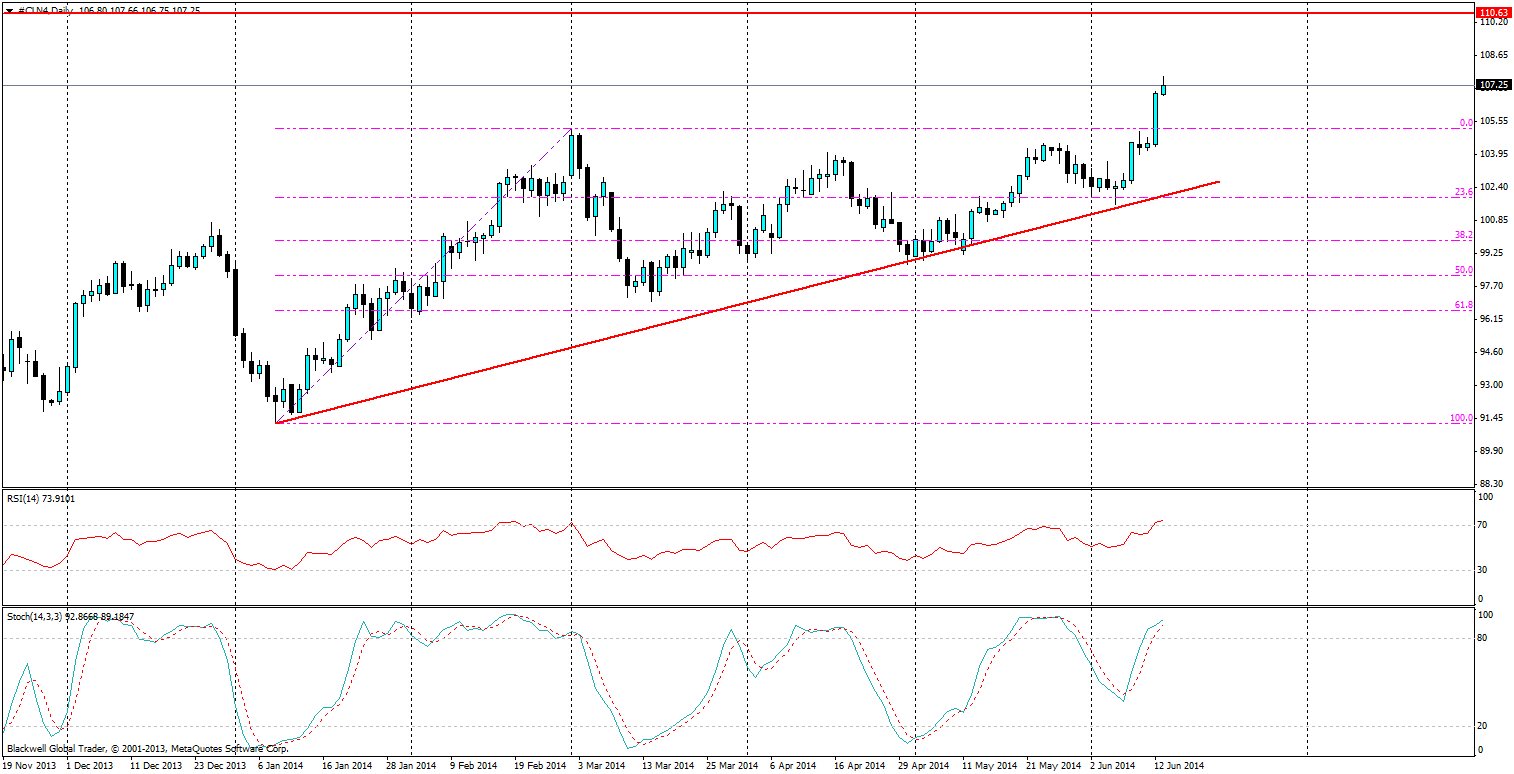Click the Blackwell Global Trader copyright text
This screenshot has width=1514, height=774.
(147, 748)
